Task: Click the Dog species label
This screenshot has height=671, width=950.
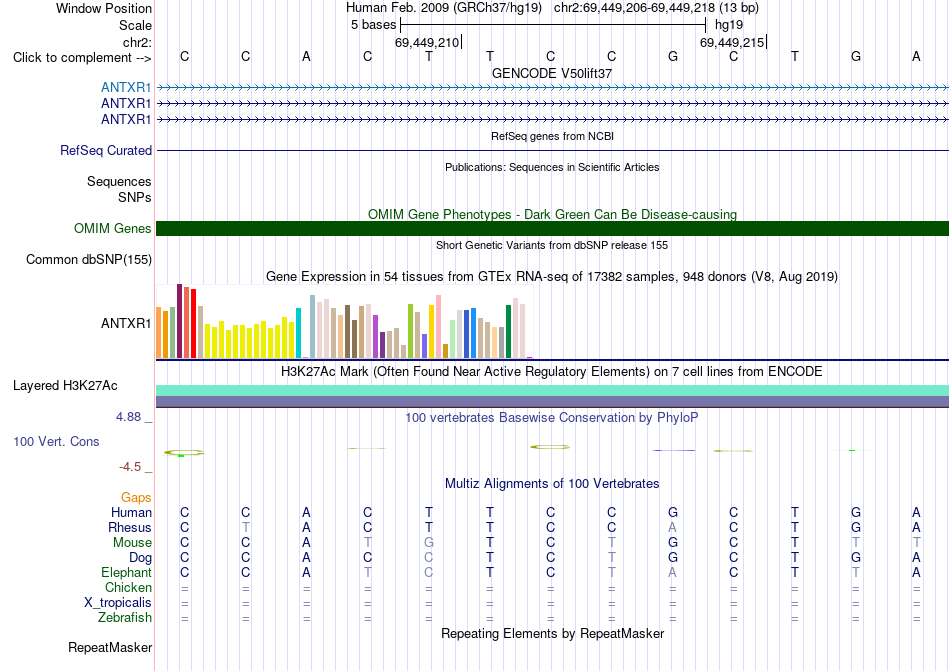Action: pyautogui.click(x=141, y=557)
